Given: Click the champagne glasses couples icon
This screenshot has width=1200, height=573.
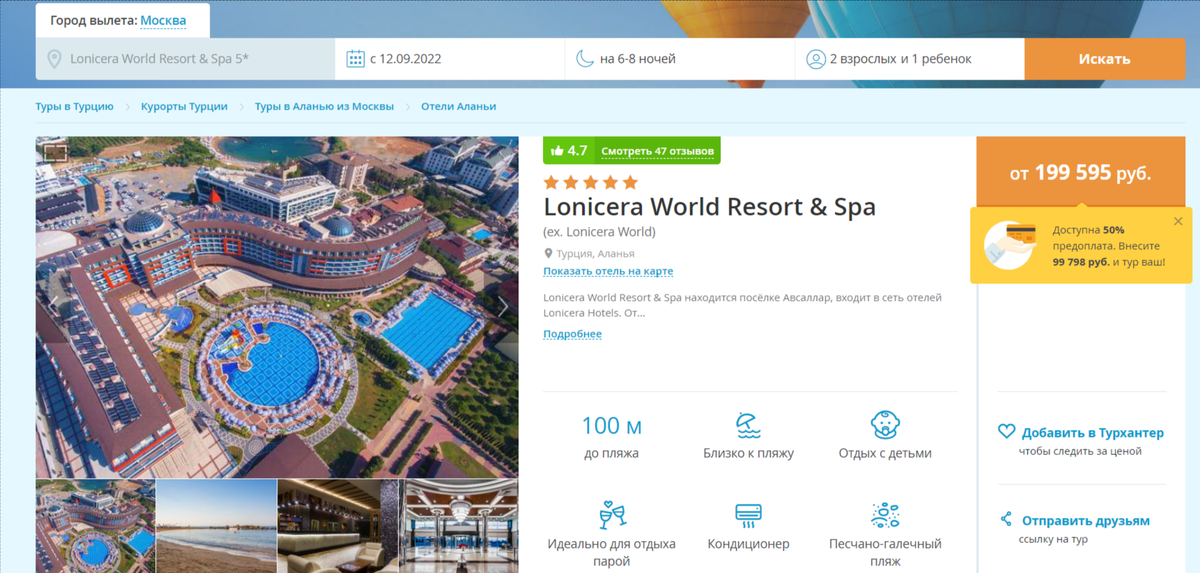Looking at the screenshot, I should click(x=612, y=514).
